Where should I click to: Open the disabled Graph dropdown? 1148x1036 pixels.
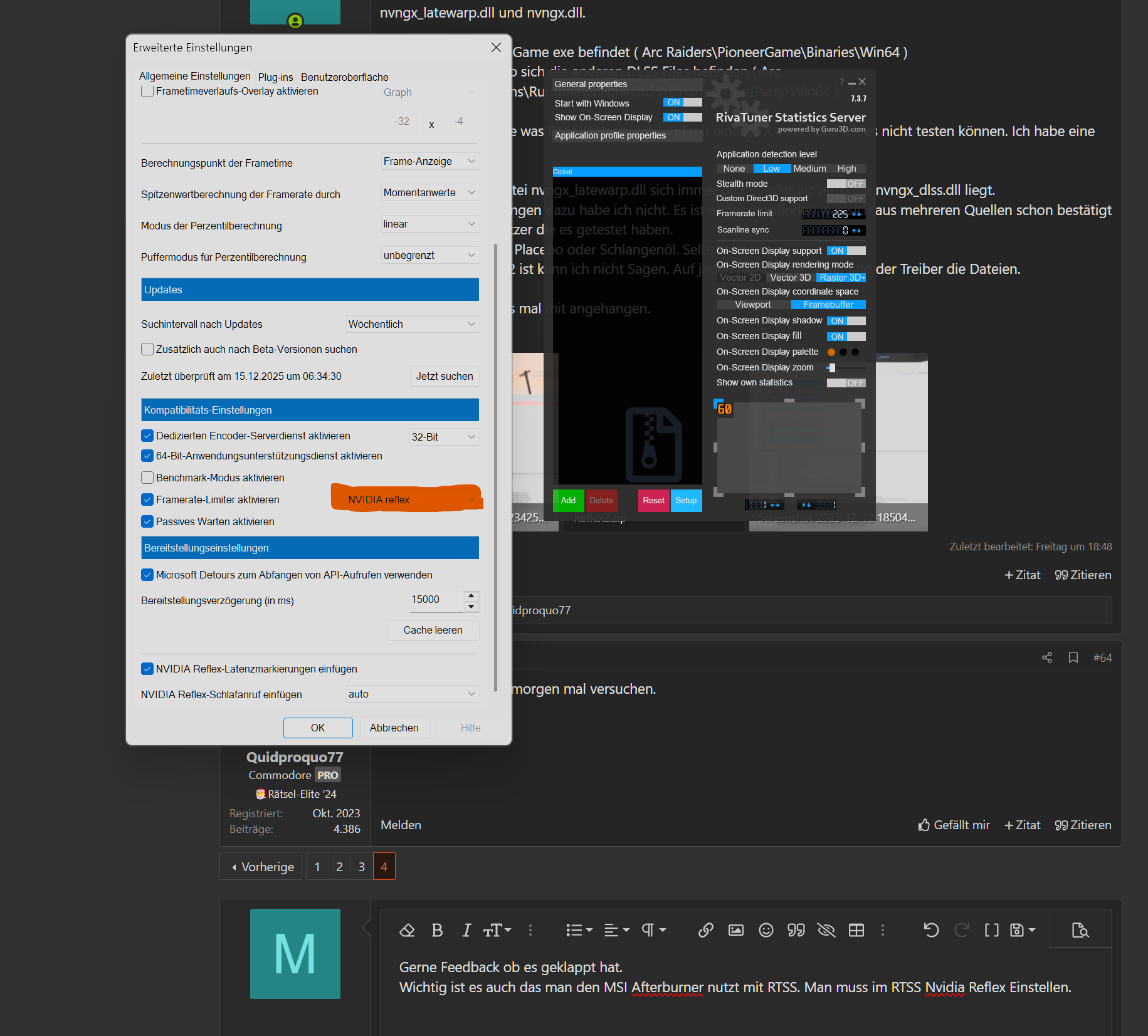pyautogui.click(x=430, y=93)
